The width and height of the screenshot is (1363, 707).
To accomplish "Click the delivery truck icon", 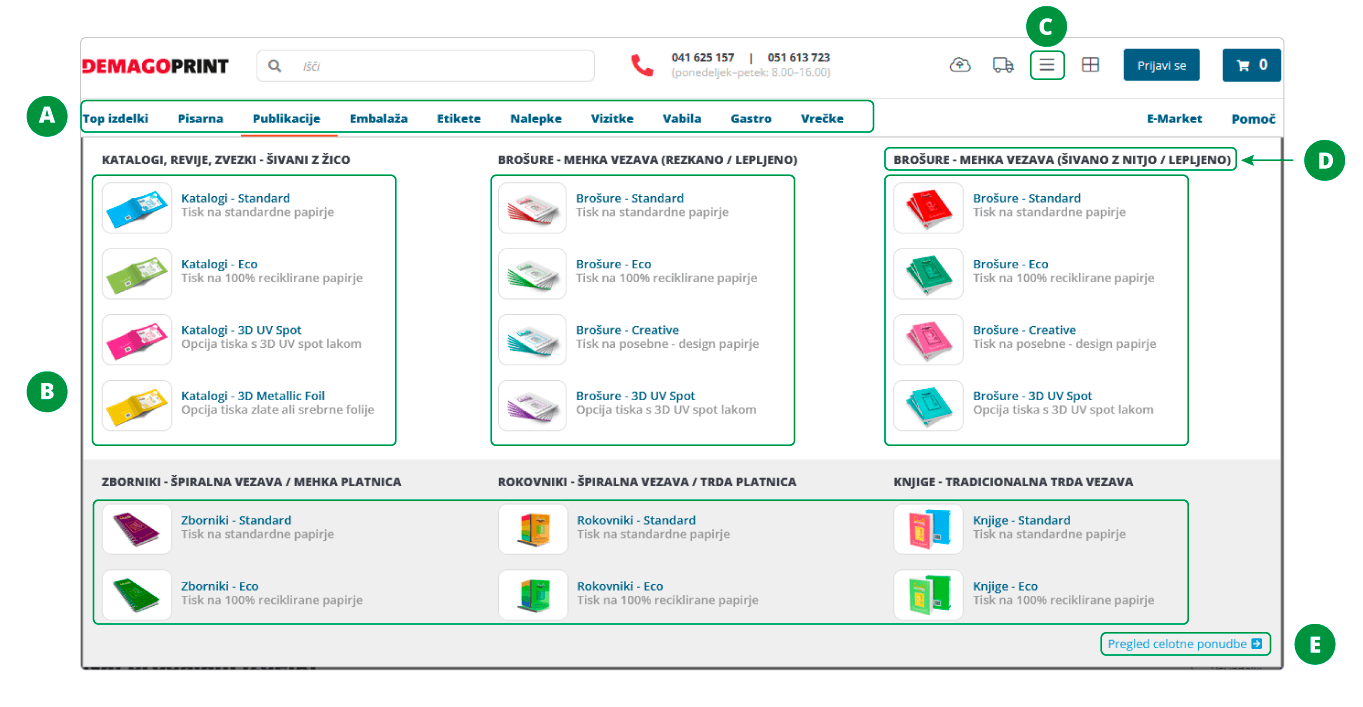I will click(x=1003, y=65).
